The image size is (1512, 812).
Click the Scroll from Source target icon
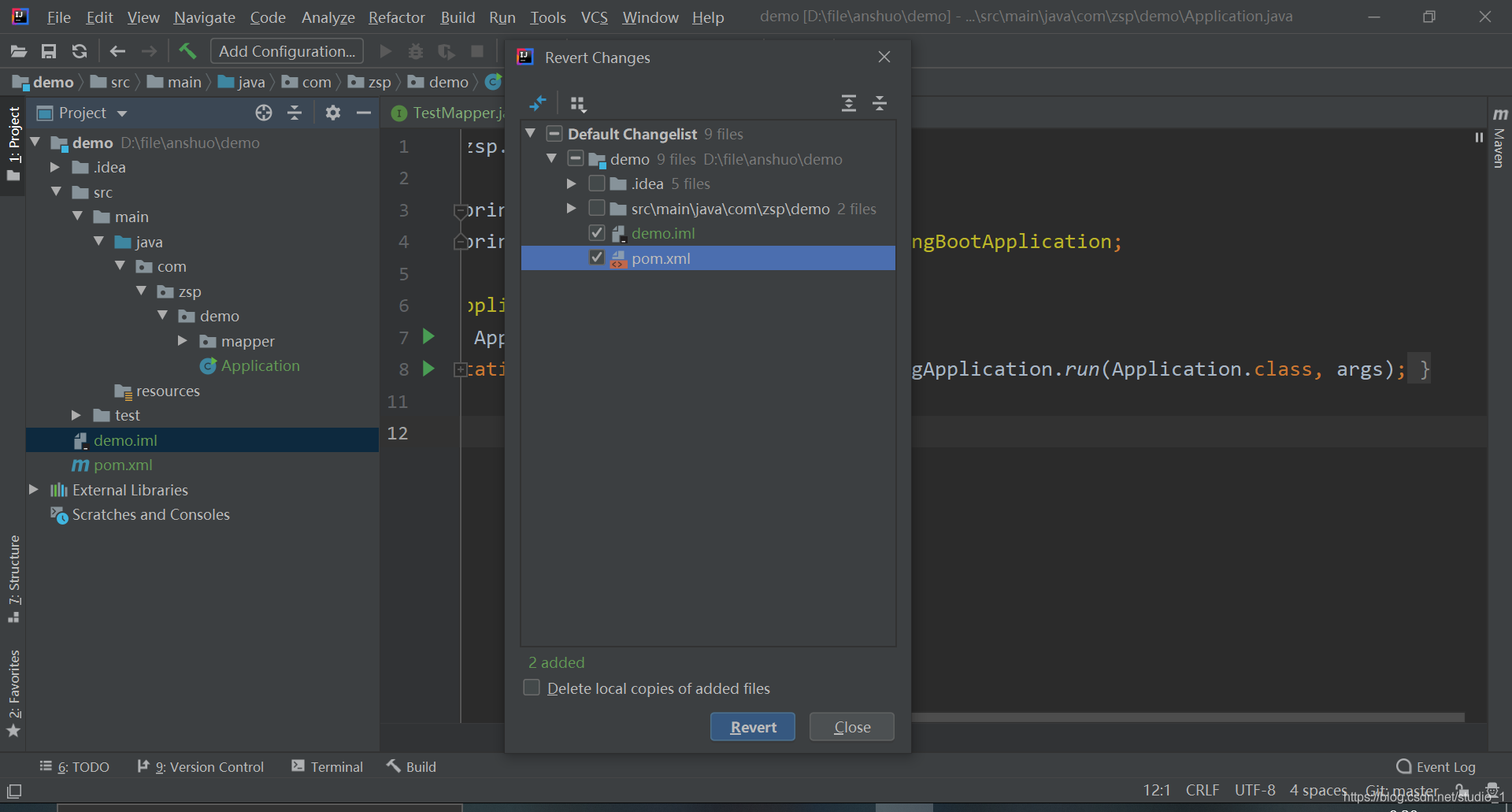tap(264, 113)
